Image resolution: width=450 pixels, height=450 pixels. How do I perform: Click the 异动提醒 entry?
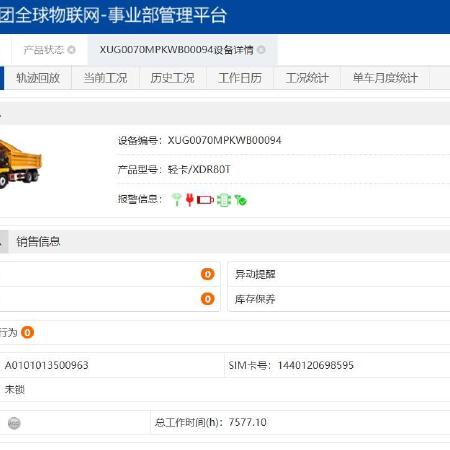point(255,274)
